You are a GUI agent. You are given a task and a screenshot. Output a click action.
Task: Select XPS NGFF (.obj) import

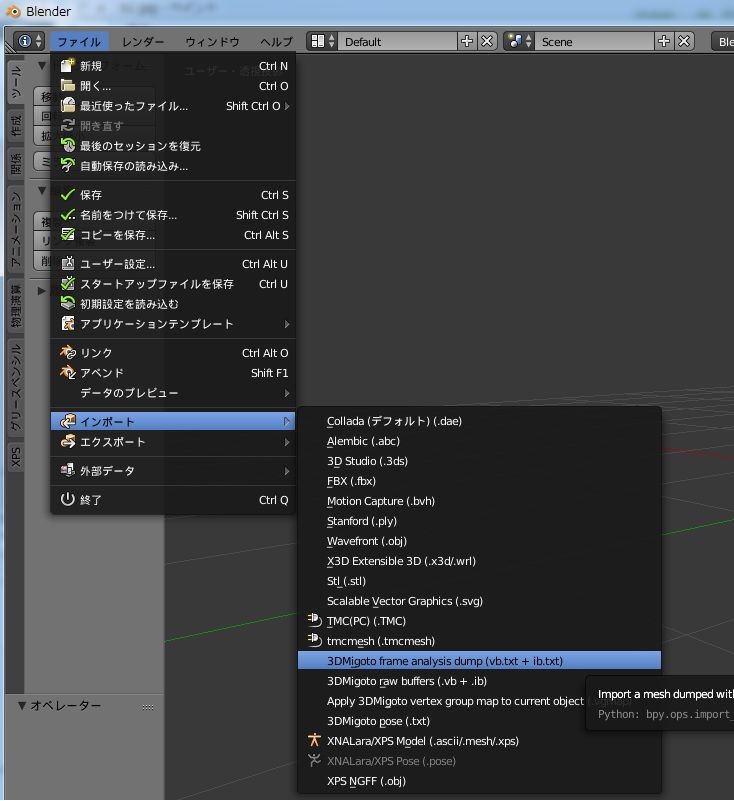pos(479,781)
